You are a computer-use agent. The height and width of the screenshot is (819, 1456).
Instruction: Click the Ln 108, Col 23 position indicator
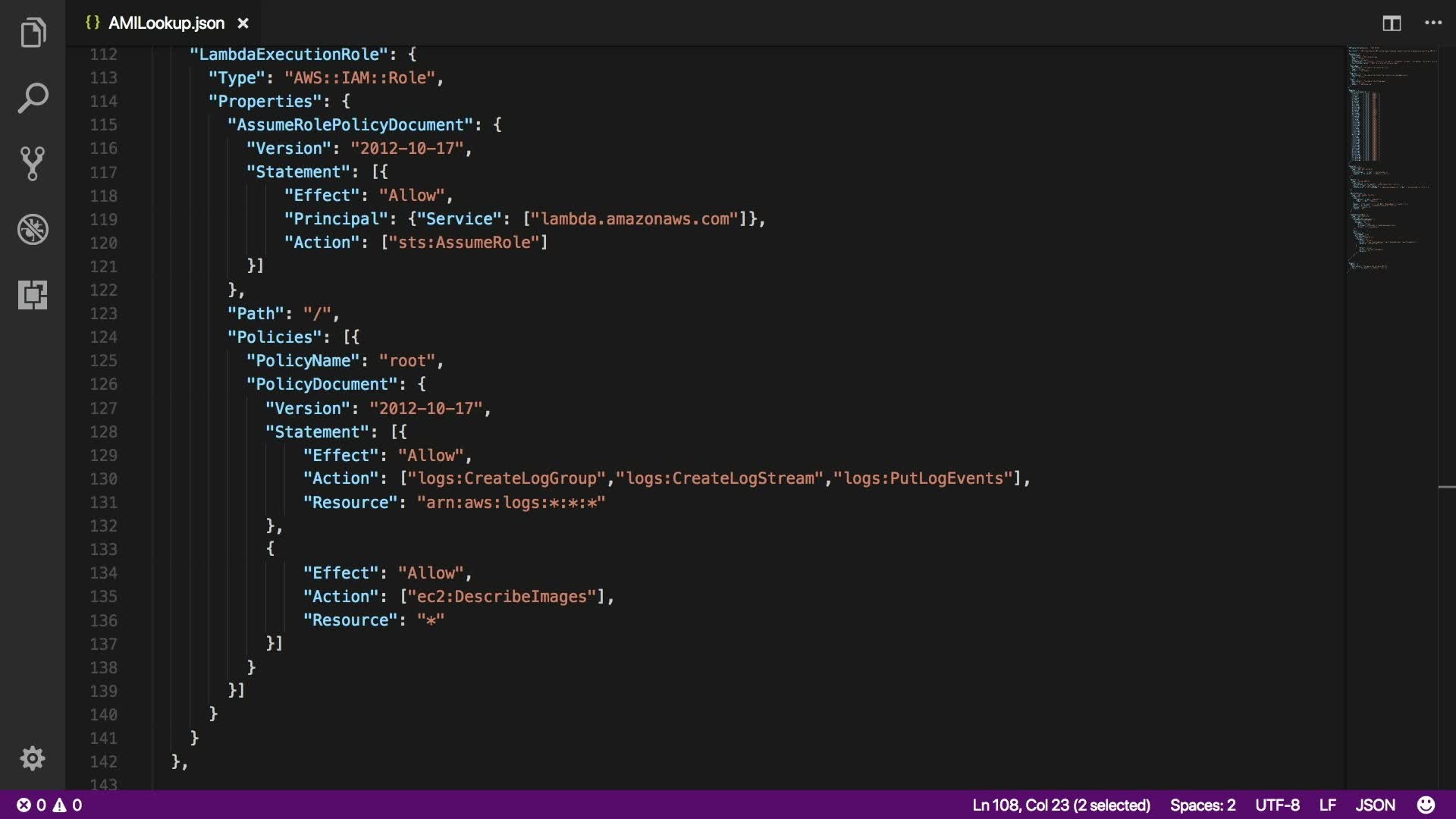[x=1061, y=805]
